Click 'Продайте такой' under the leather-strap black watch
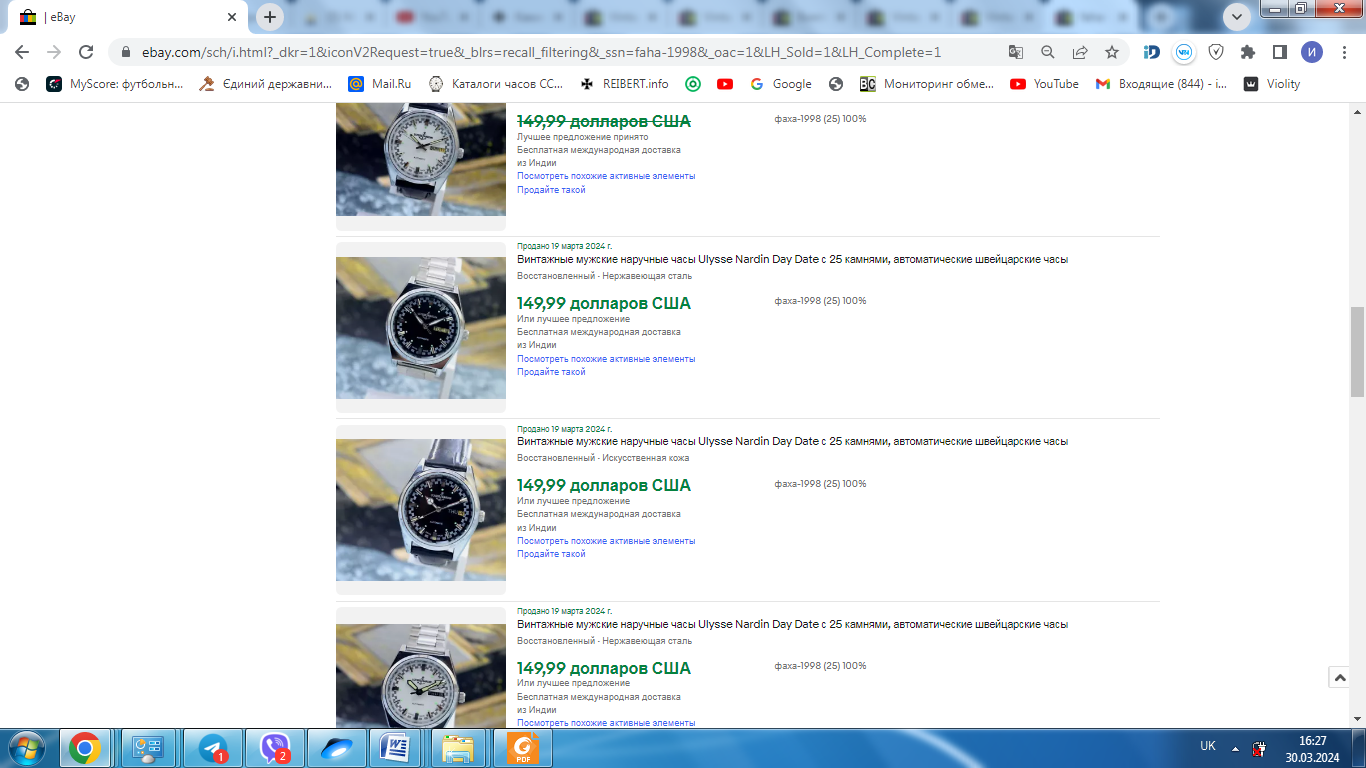1366x768 pixels. click(551, 554)
